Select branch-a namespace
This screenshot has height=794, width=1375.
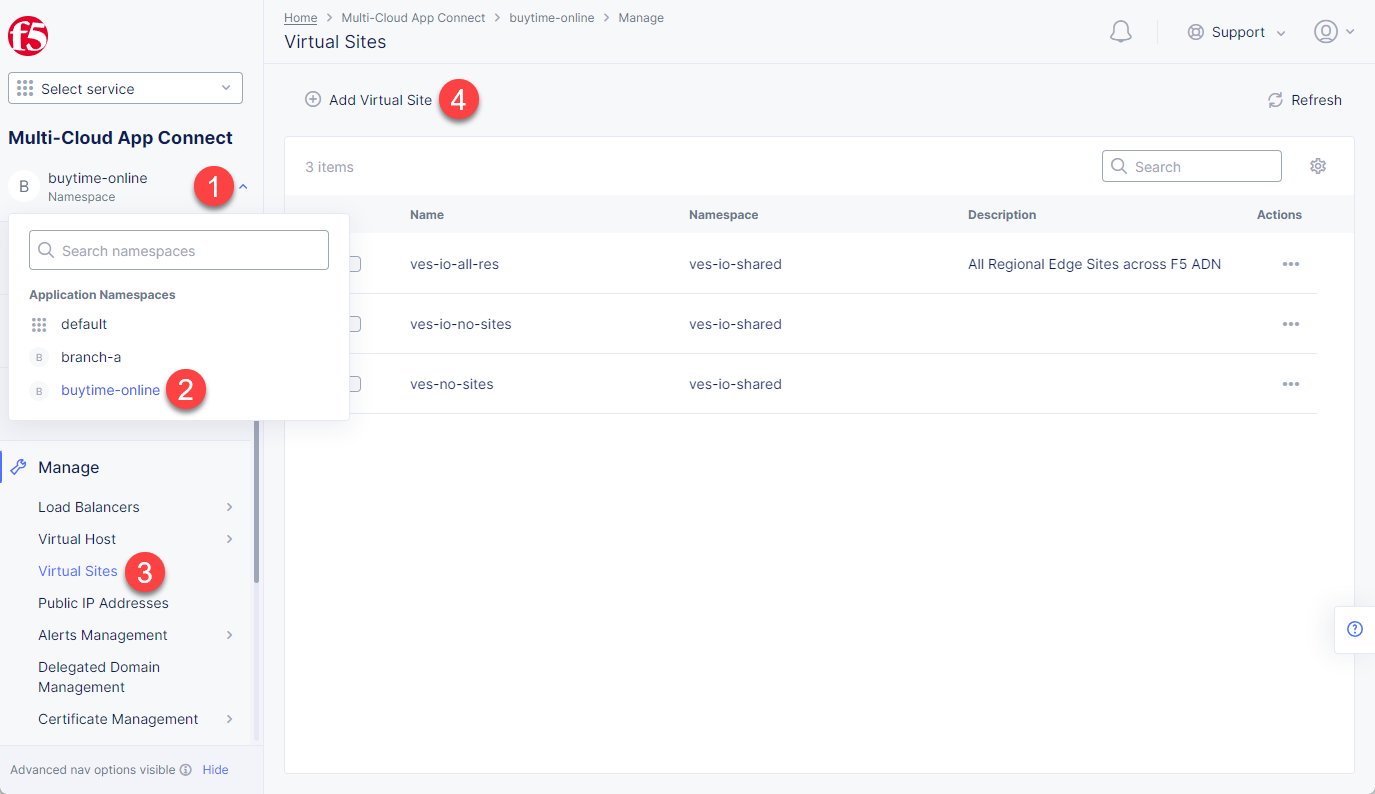click(91, 357)
